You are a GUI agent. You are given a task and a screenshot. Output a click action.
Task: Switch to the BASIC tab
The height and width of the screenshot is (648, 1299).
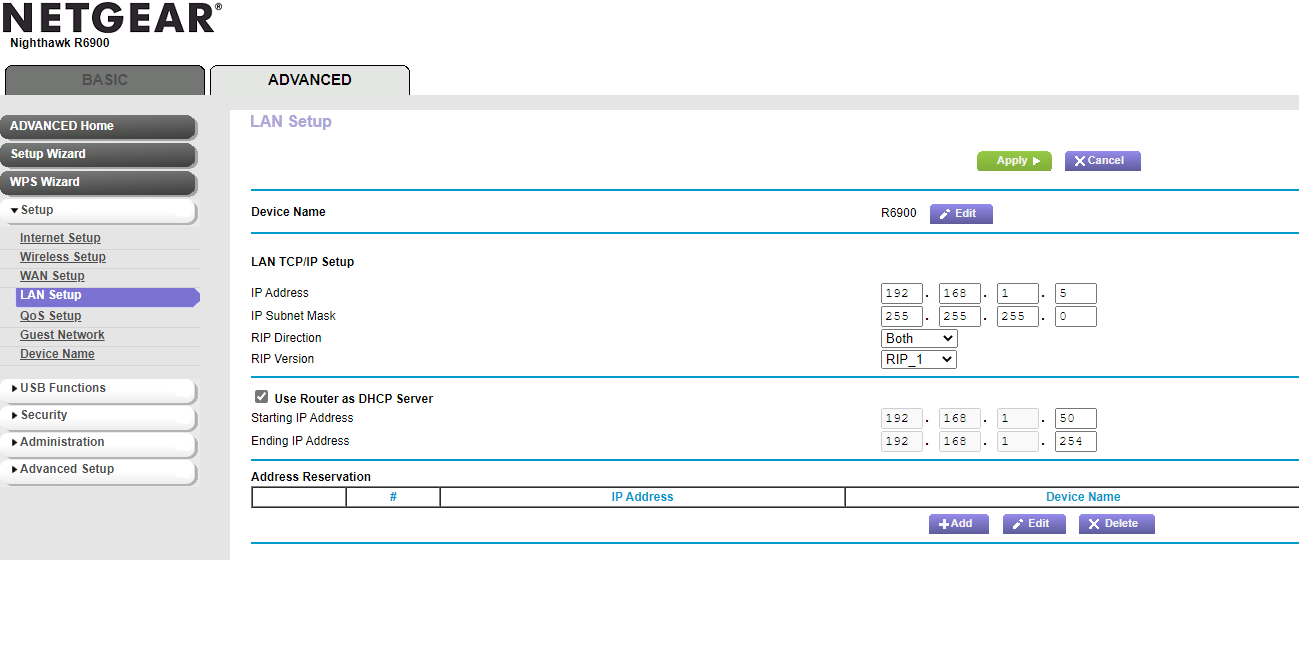tap(104, 80)
